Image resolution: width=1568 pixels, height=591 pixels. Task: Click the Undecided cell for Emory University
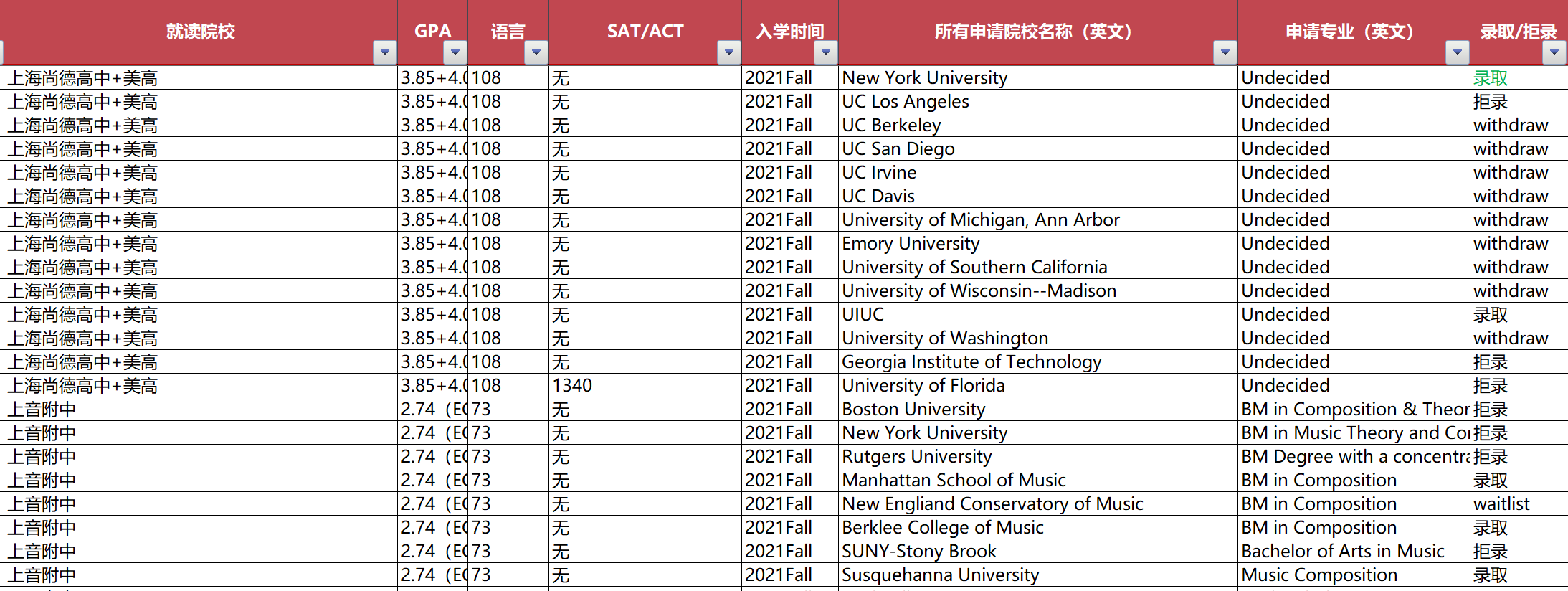(1354, 244)
